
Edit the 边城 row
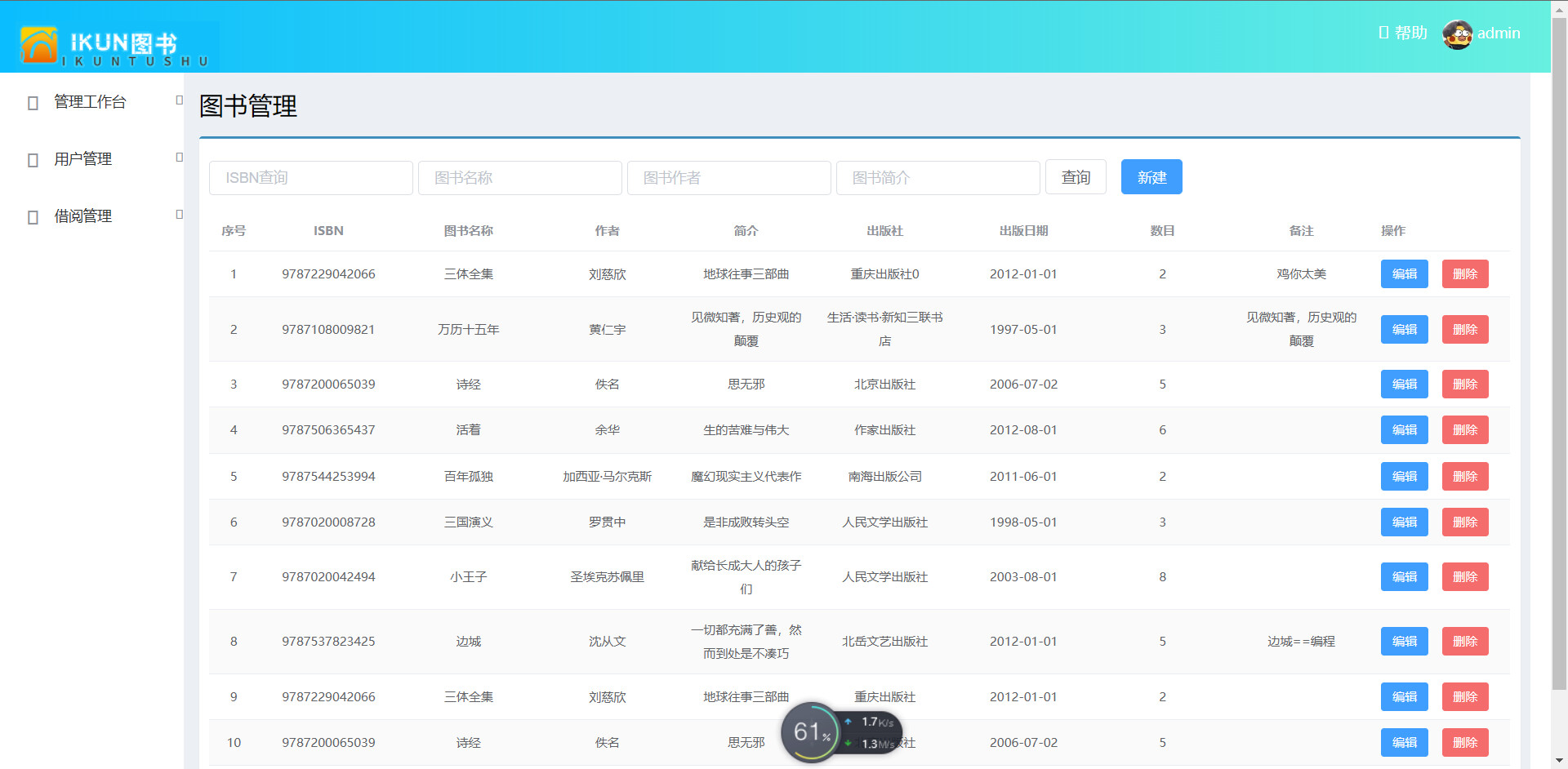[1404, 642]
